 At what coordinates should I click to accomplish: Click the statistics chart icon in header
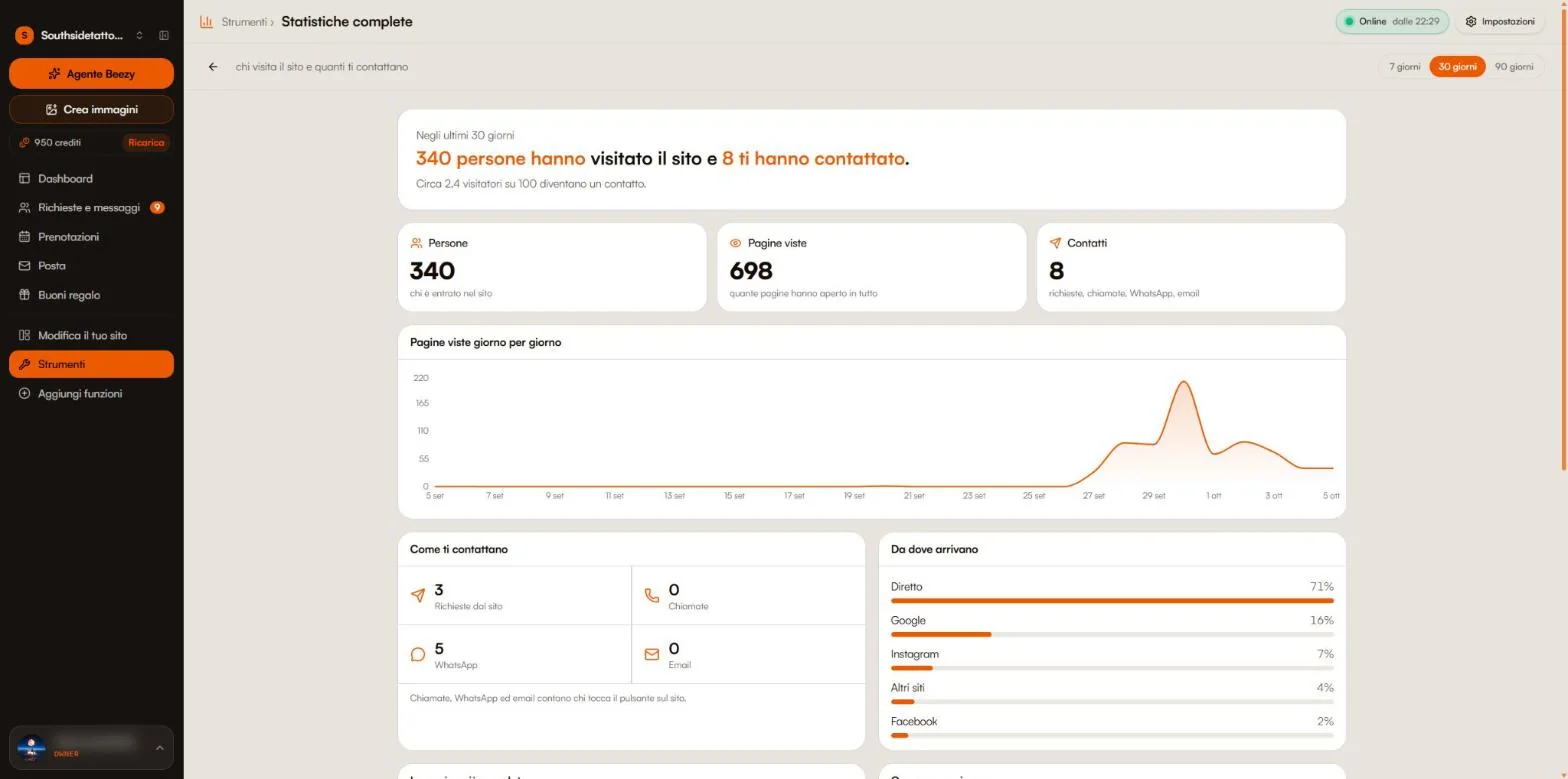tap(206, 22)
